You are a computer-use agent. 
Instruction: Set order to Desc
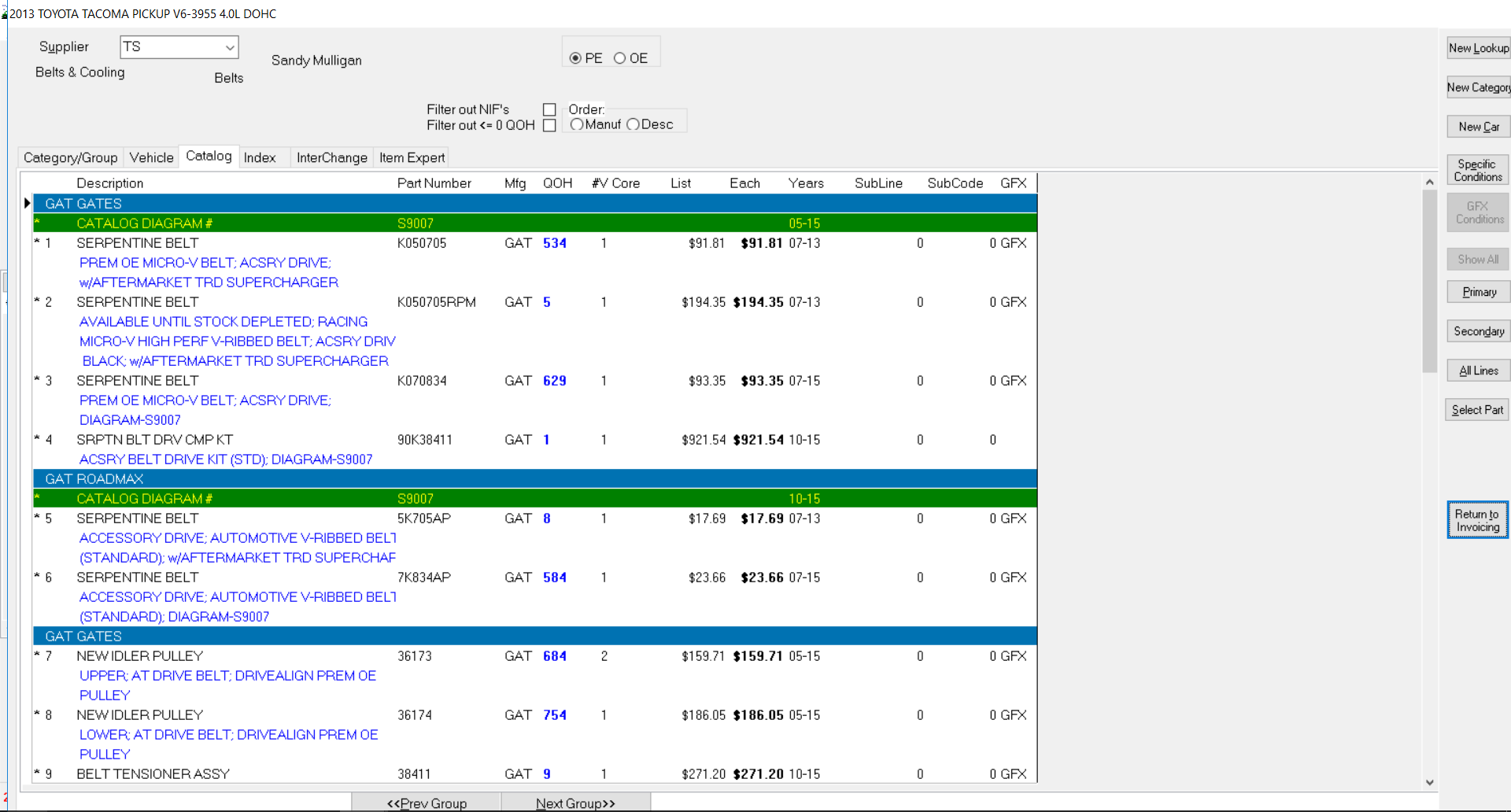(x=633, y=125)
